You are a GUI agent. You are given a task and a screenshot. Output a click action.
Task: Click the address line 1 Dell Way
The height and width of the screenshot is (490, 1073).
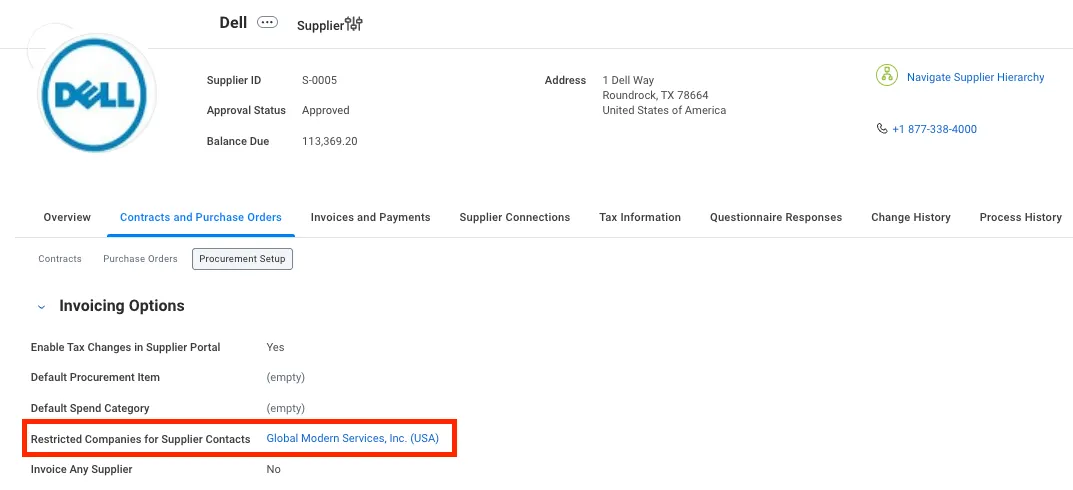628,80
